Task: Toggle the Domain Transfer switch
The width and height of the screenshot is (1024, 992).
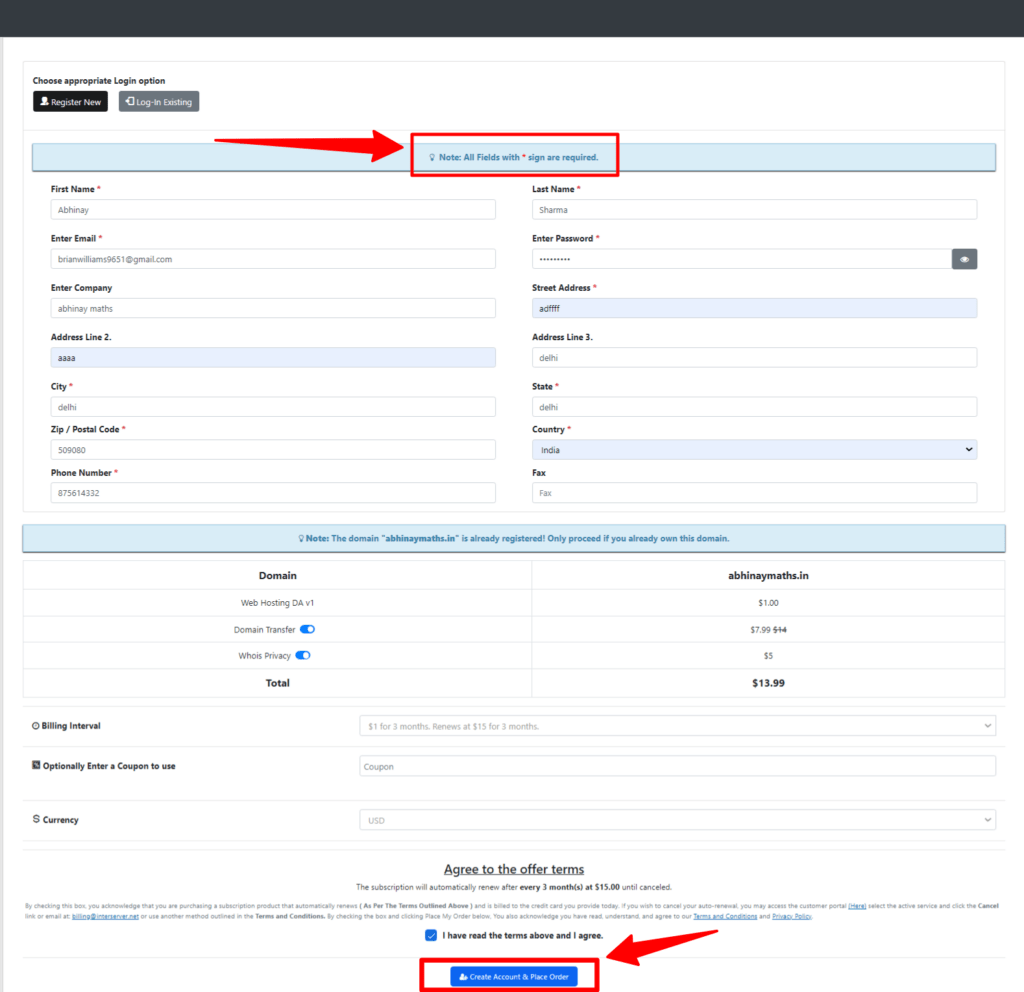Action: click(308, 630)
